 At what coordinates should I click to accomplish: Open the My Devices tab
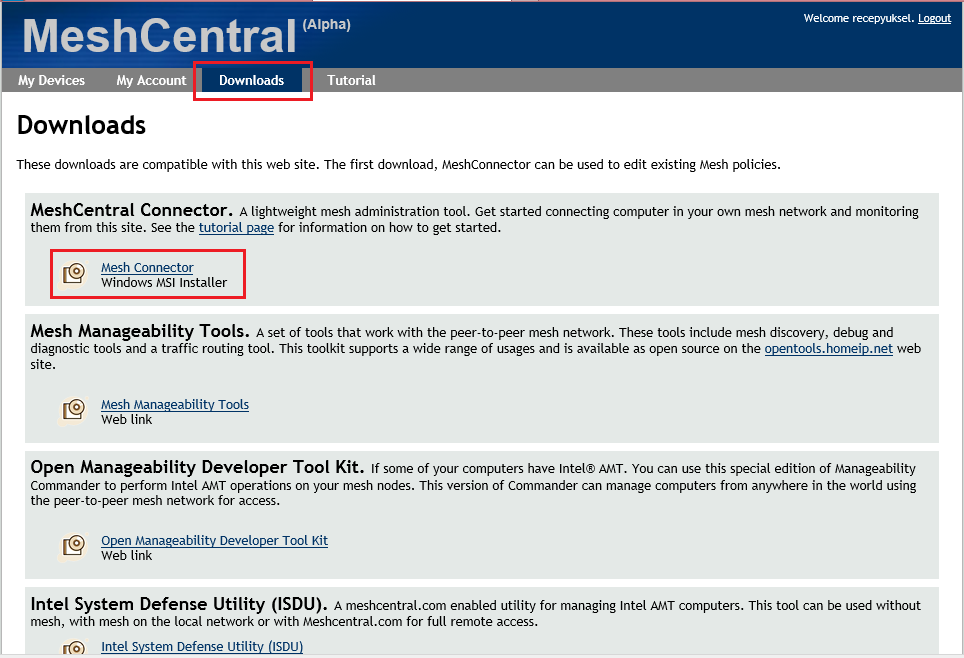[x=52, y=81]
